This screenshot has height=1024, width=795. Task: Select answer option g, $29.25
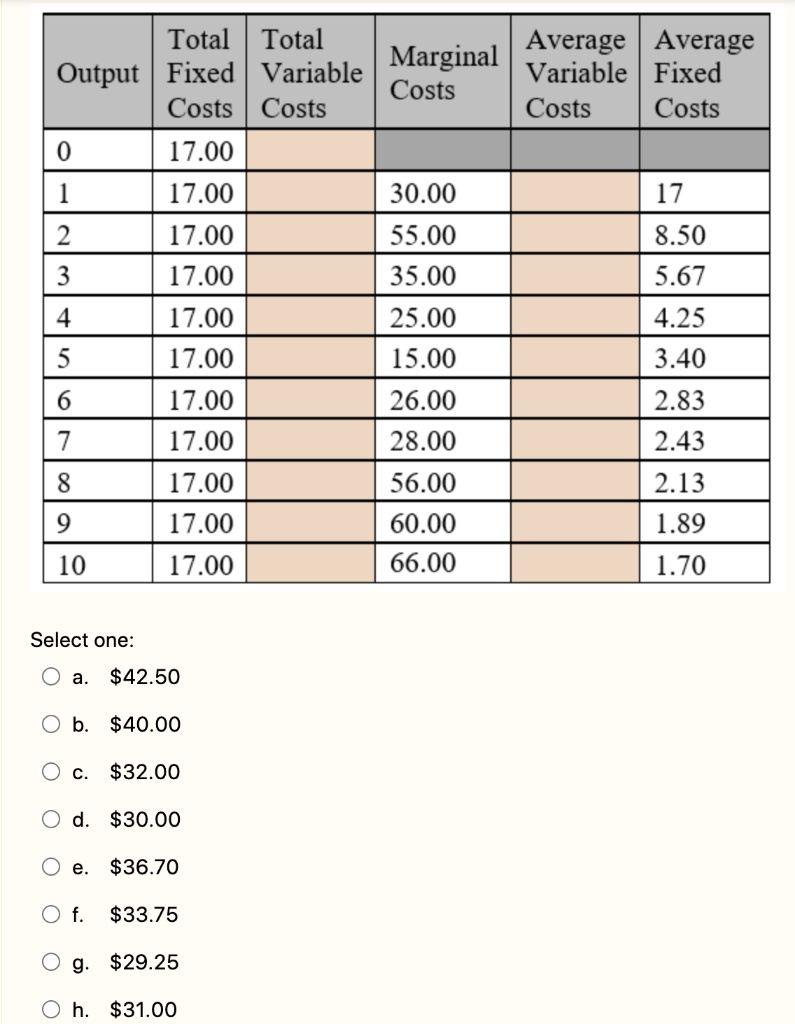point(50,962)
